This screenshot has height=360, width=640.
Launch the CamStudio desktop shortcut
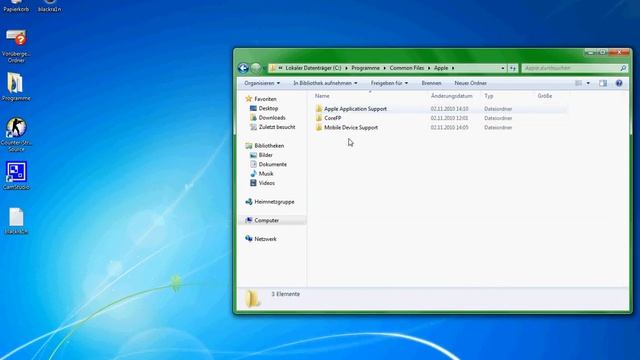point(16,176)
